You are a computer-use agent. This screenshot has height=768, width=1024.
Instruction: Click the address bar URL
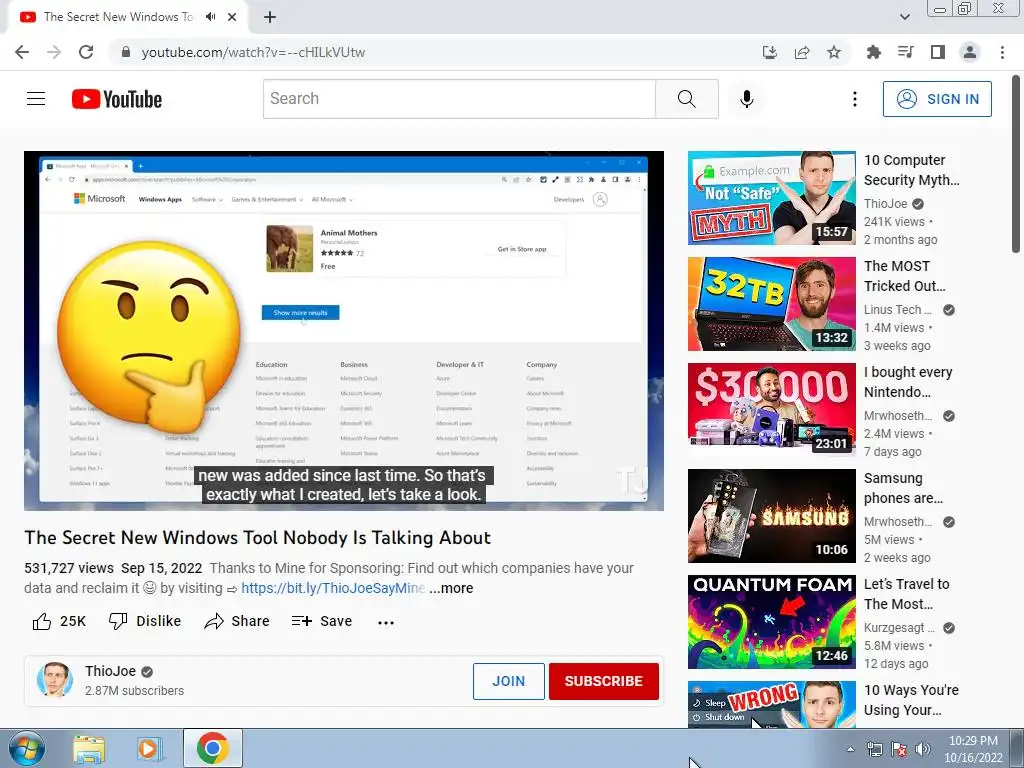click(x=253, y=52)
